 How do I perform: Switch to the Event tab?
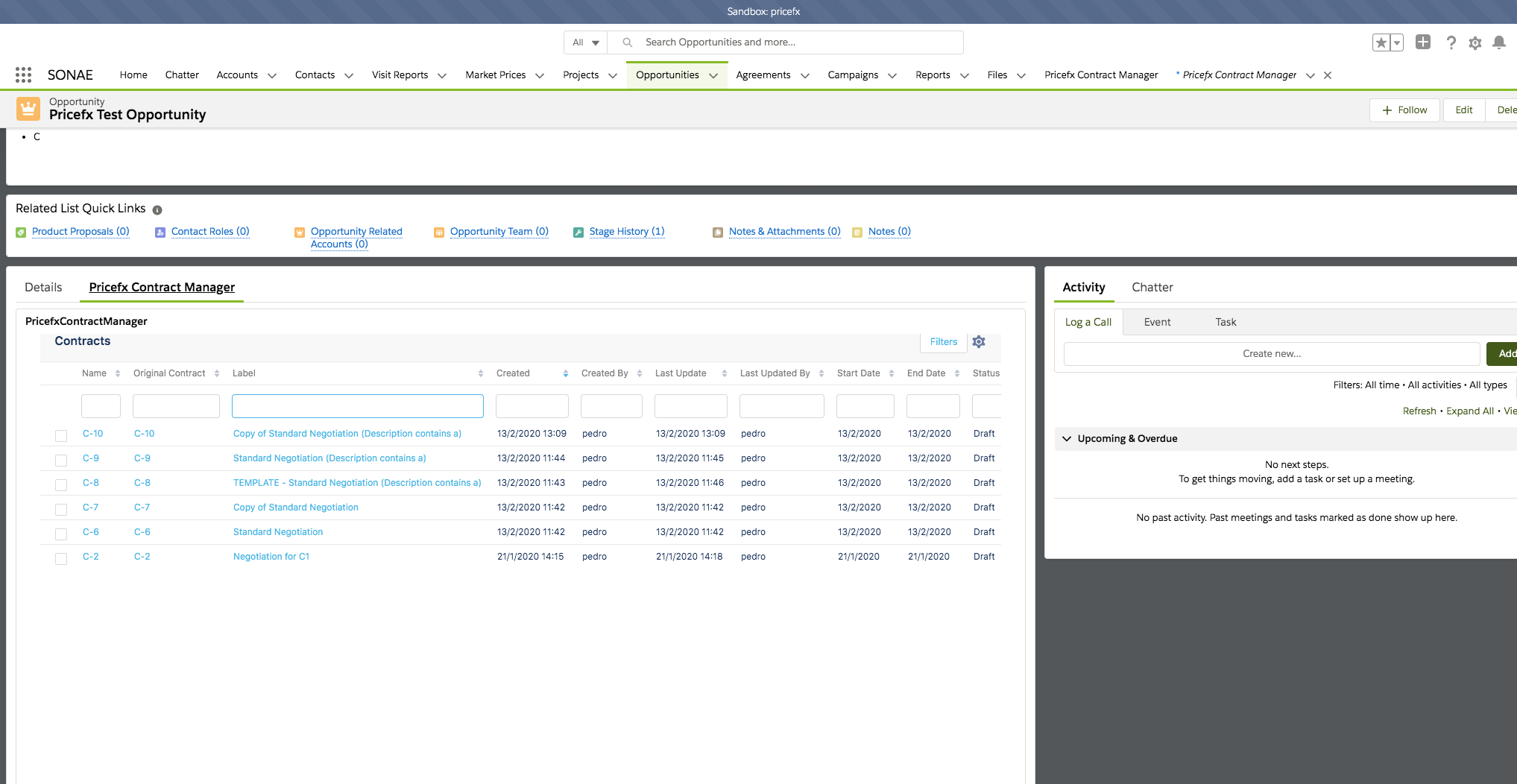click(1157, 322)
